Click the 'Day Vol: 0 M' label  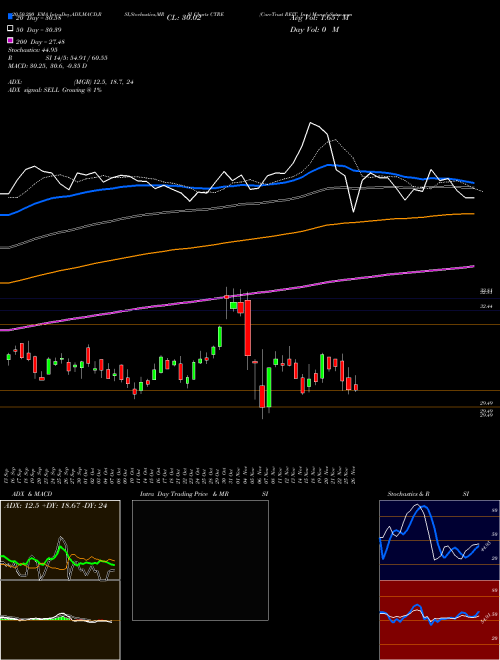click(x=314, y=29)
